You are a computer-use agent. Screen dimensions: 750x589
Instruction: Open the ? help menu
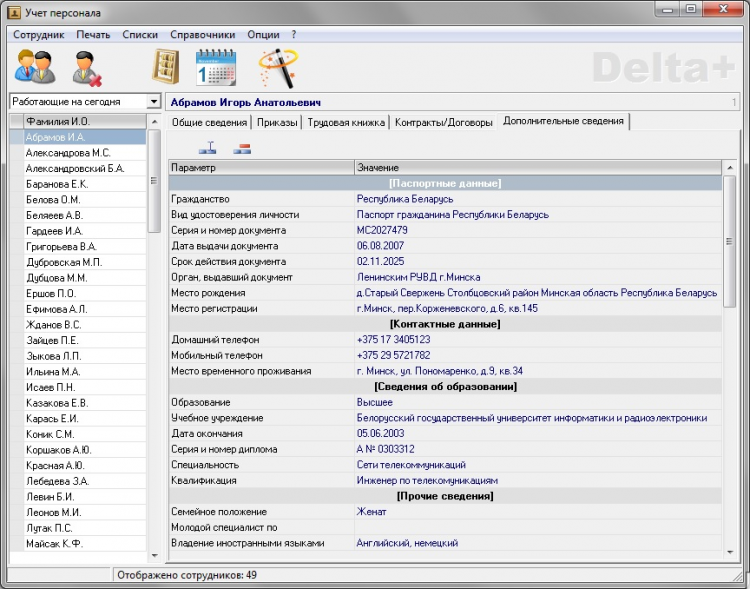(x=294, y=34)
